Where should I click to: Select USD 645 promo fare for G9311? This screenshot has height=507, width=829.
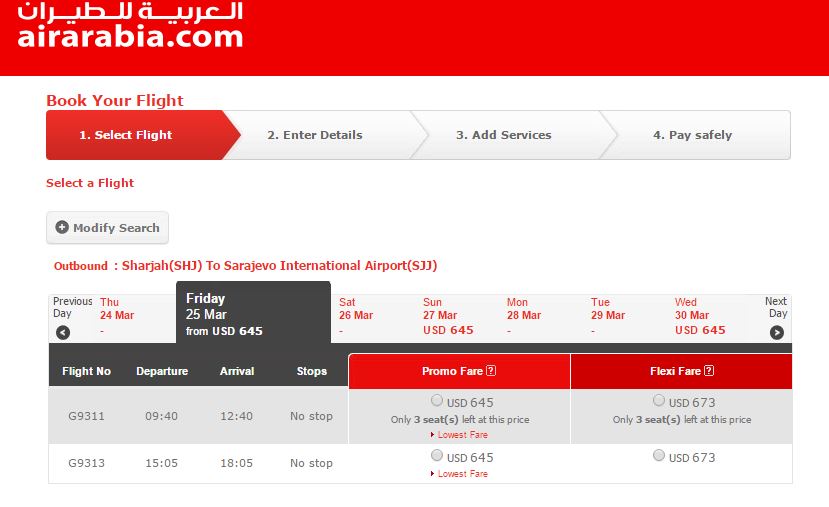point(437,400)
